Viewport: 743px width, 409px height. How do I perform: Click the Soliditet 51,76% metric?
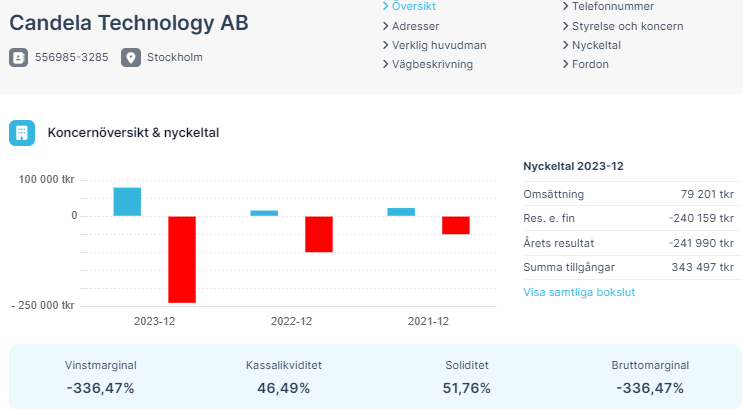pos(467,377)
